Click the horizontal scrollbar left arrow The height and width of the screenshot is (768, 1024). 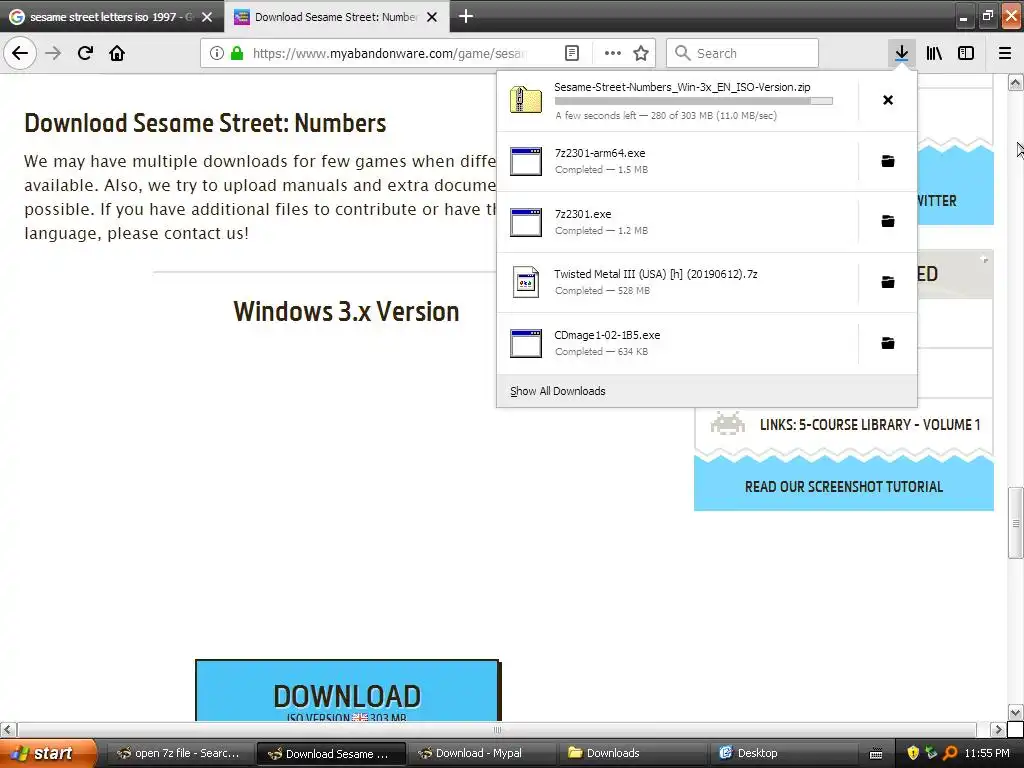click(x=8, y=729)
